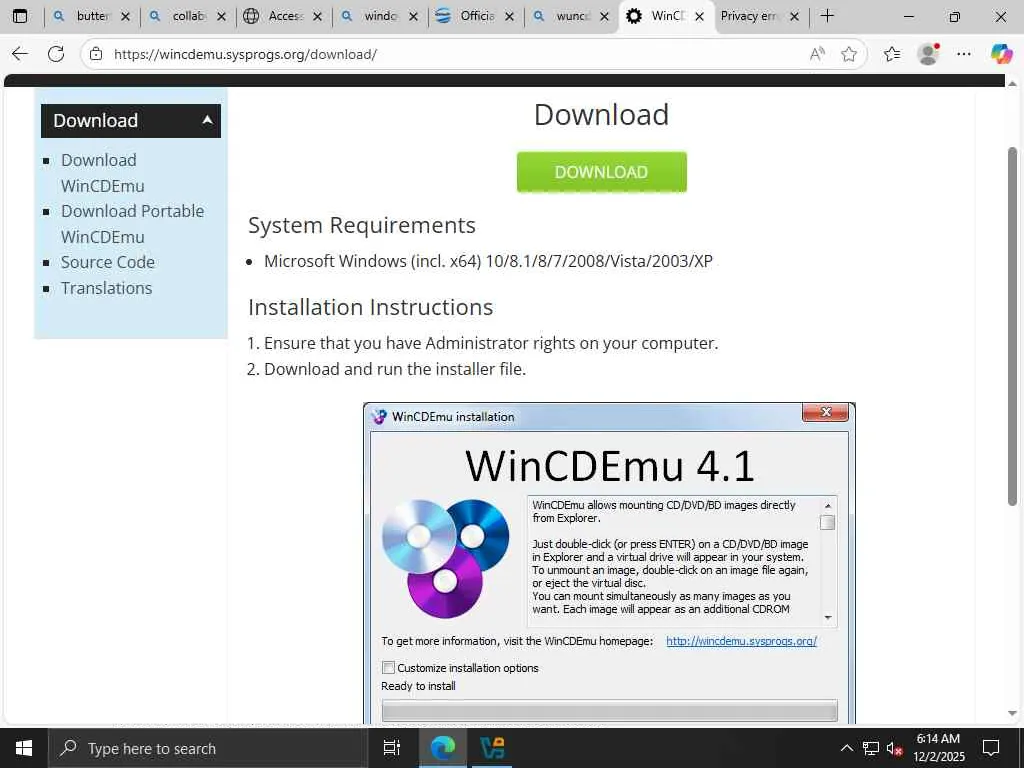Viewport: 1024px width, 768px height.
Task: Click the taskbar app next to Edge
Action: pos(492,748)
